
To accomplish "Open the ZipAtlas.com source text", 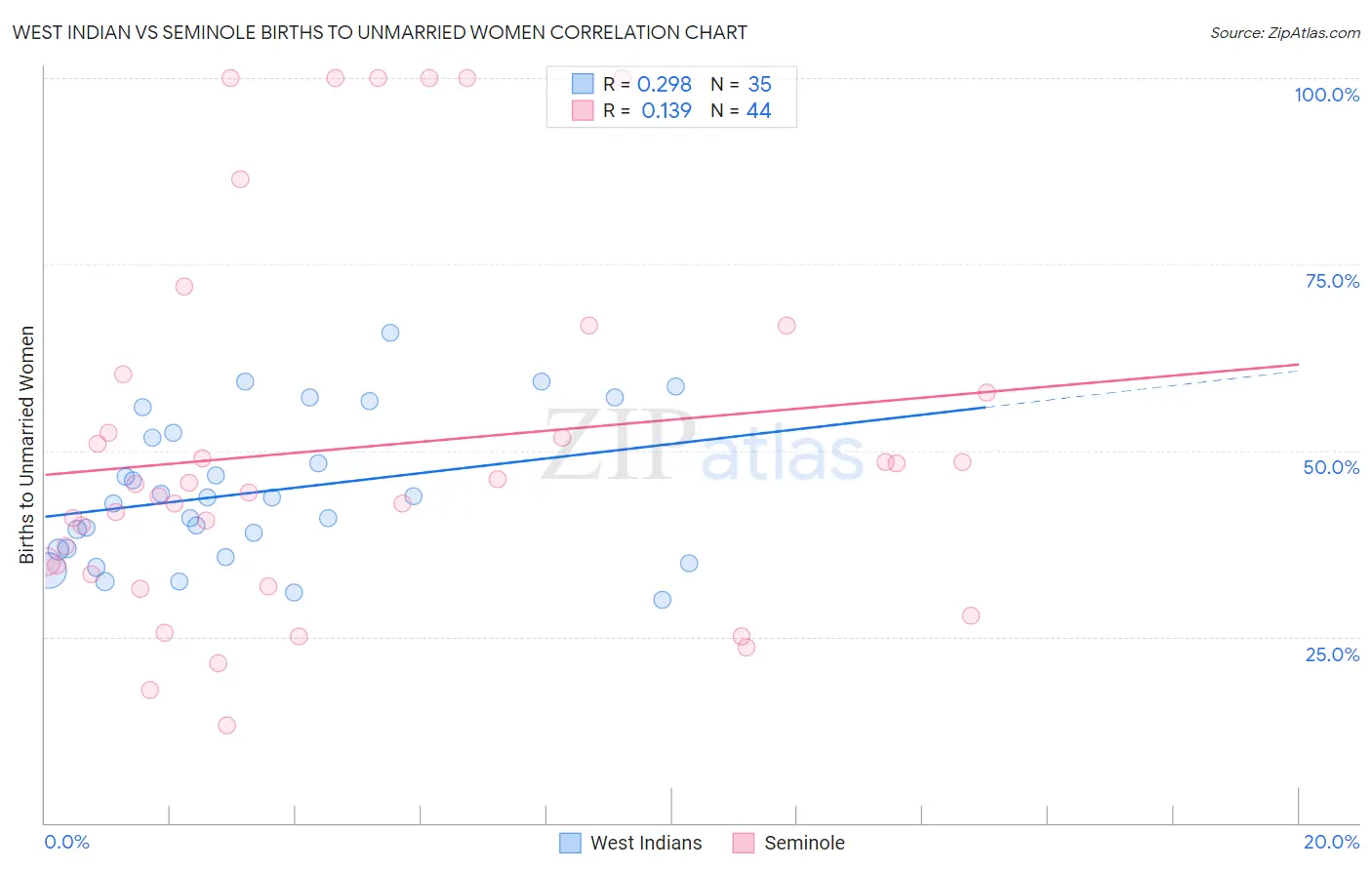I will [x=1285, y=32].
